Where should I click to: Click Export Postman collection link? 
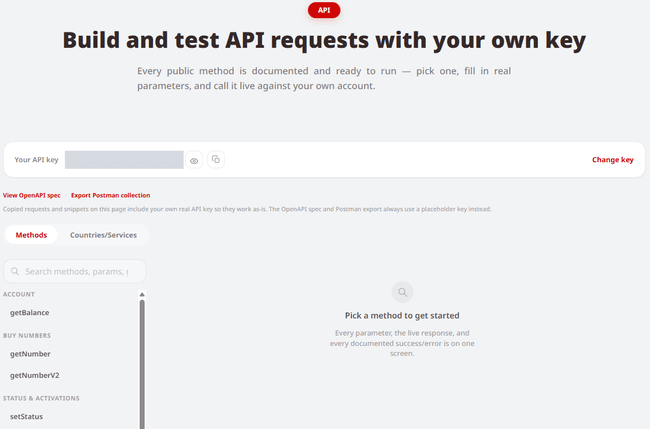[x=110, y=195]
